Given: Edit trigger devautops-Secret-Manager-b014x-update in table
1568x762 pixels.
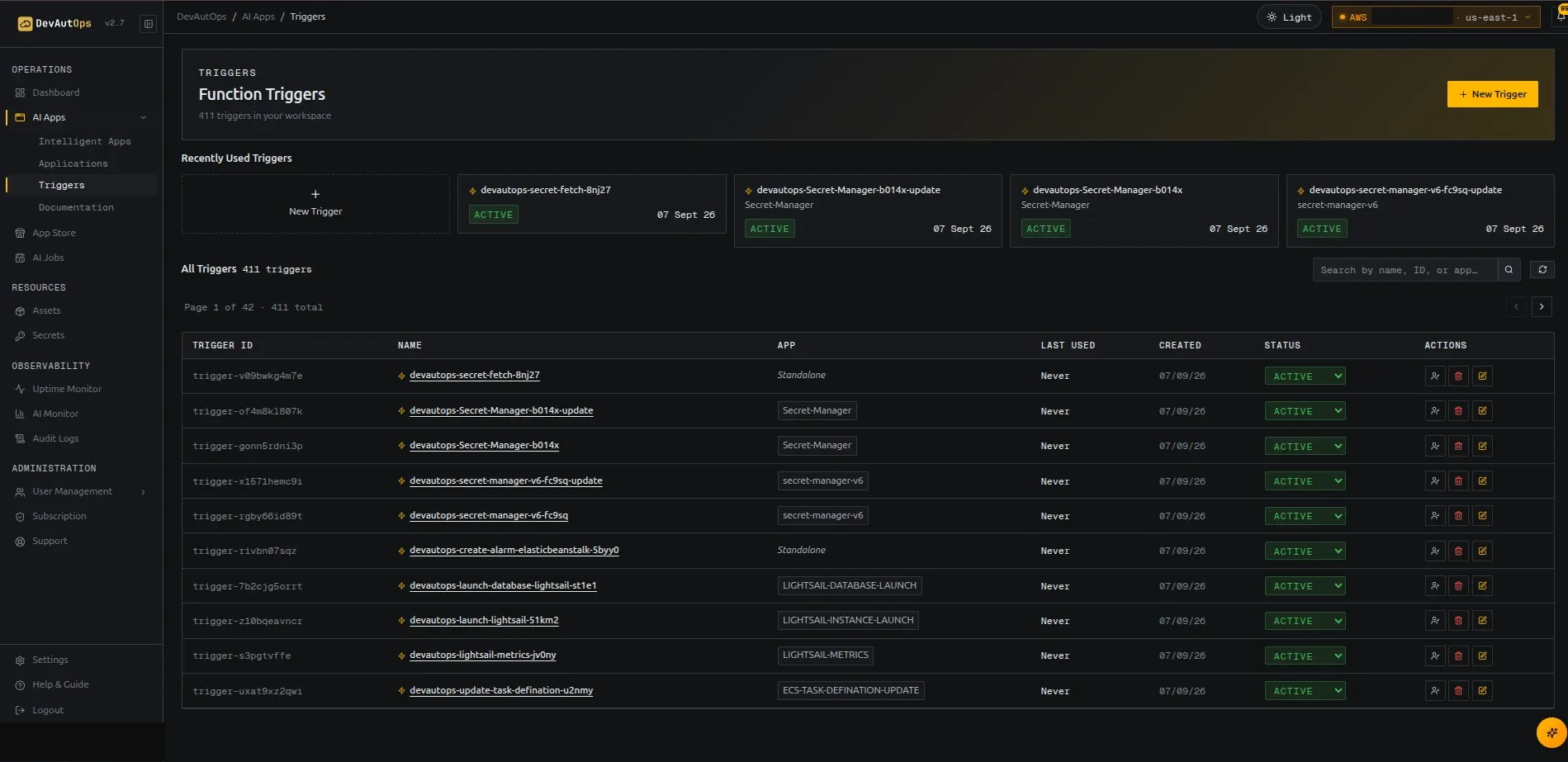Looking at the screenshot, I should coord(1482,411).
